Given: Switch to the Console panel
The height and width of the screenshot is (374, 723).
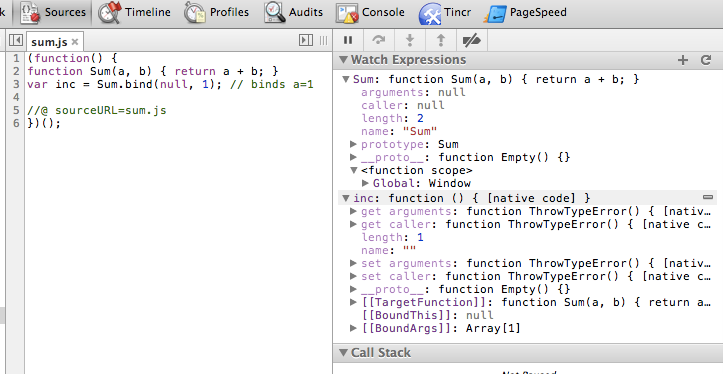Looking at the screenshot, I should click(x=370, y=12).
